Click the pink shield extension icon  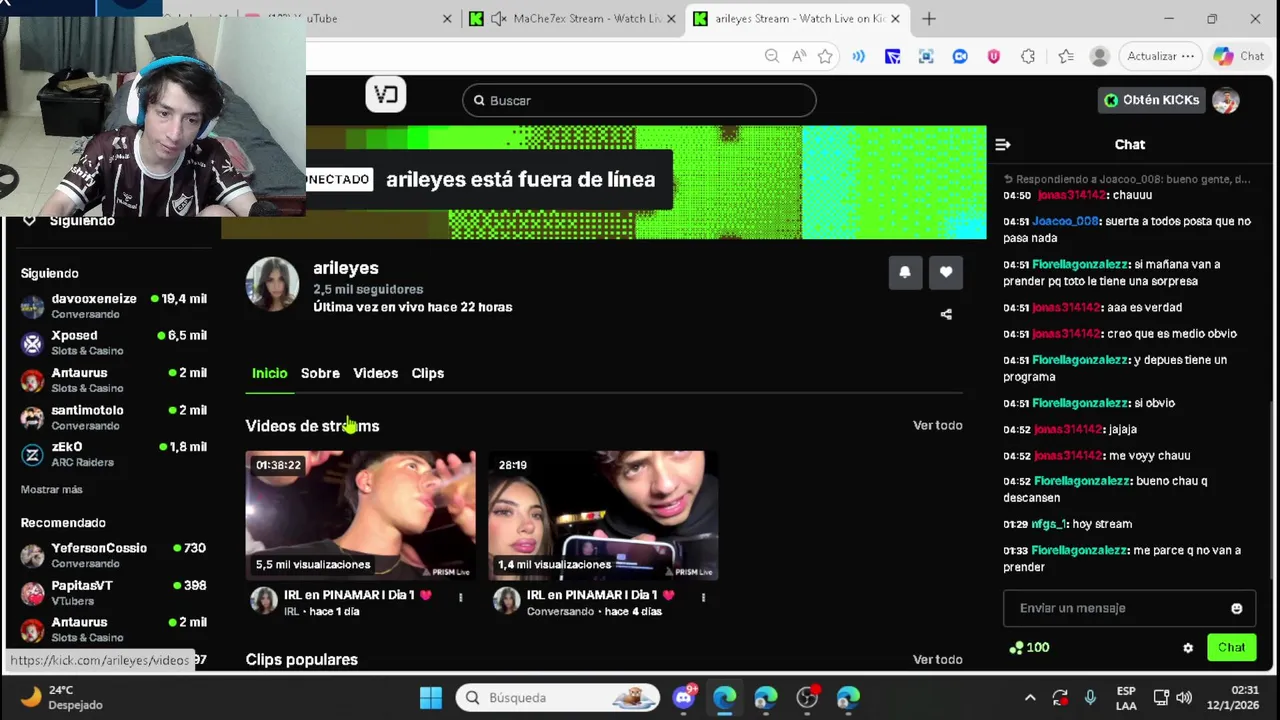(x=994, y=56)
